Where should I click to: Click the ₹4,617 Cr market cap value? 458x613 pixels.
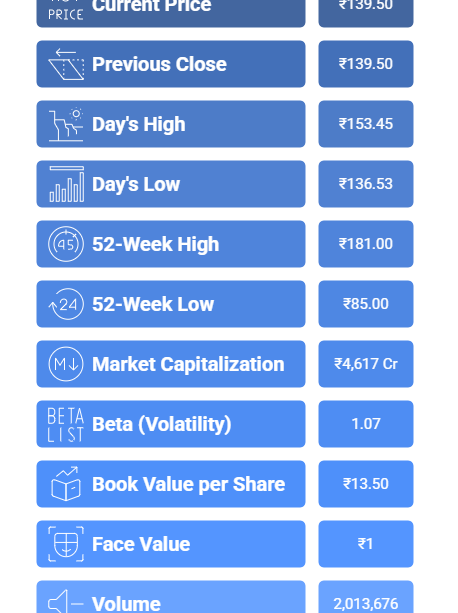point(366,364)
